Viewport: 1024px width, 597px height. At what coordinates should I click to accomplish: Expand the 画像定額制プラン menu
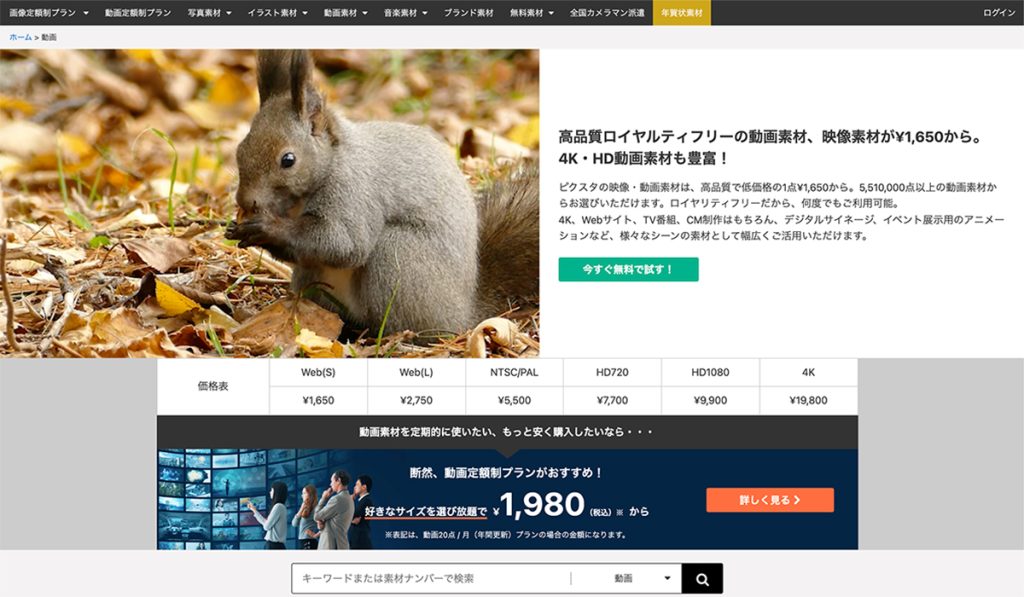(x=48, y=13)
